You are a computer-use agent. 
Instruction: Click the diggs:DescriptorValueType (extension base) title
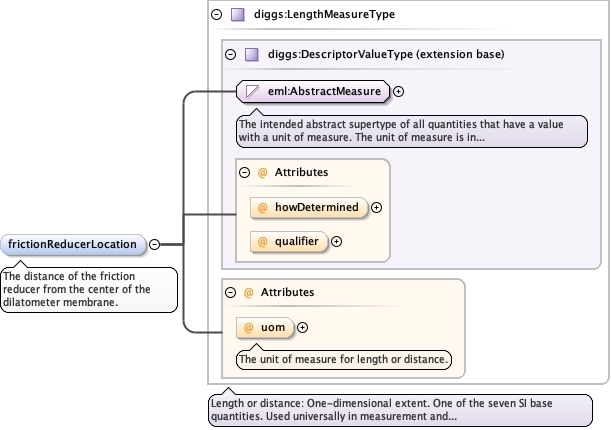pyautogui.click(x=386, y=55)
